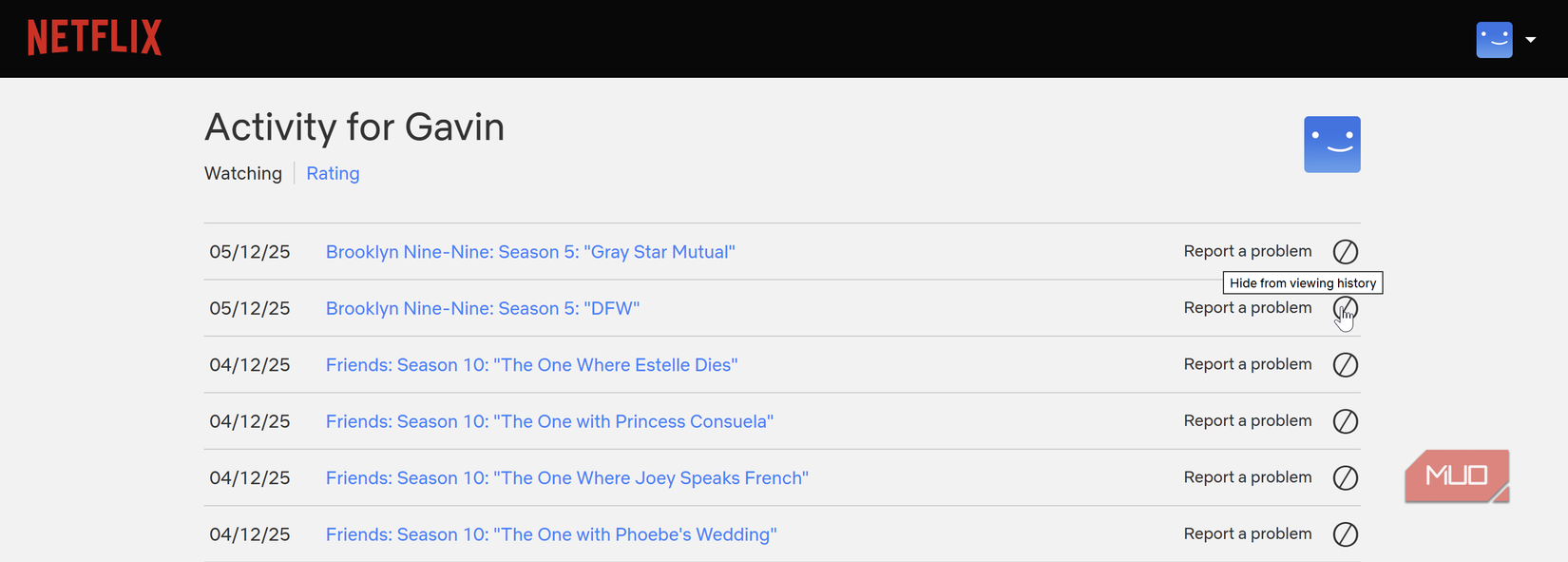The image size is (1568, 562).
Task: Click the hide icon for "The One Where Joey Speaks French"
Action: (1346, 477)
